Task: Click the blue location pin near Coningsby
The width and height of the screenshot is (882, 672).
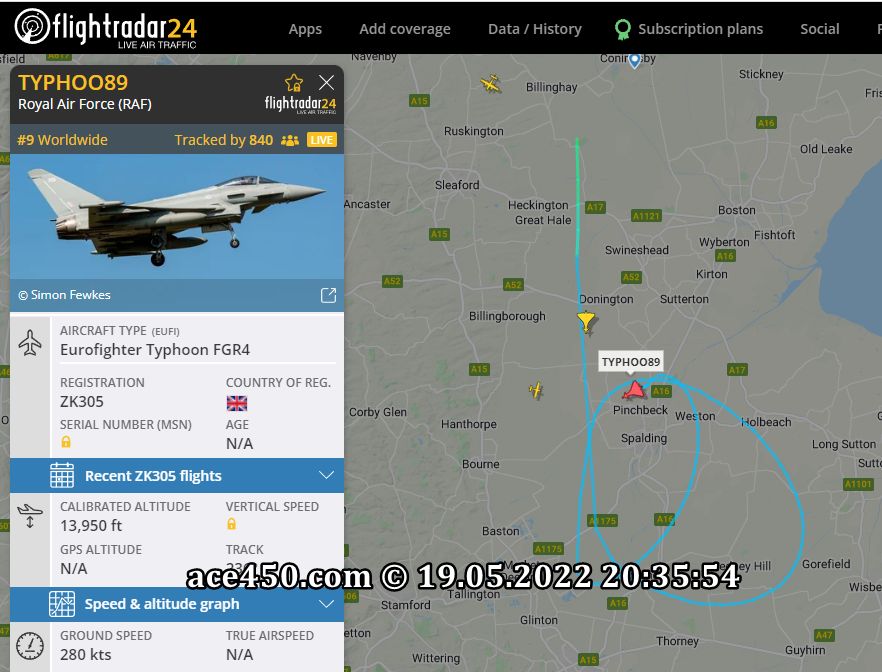Action: 634,60
